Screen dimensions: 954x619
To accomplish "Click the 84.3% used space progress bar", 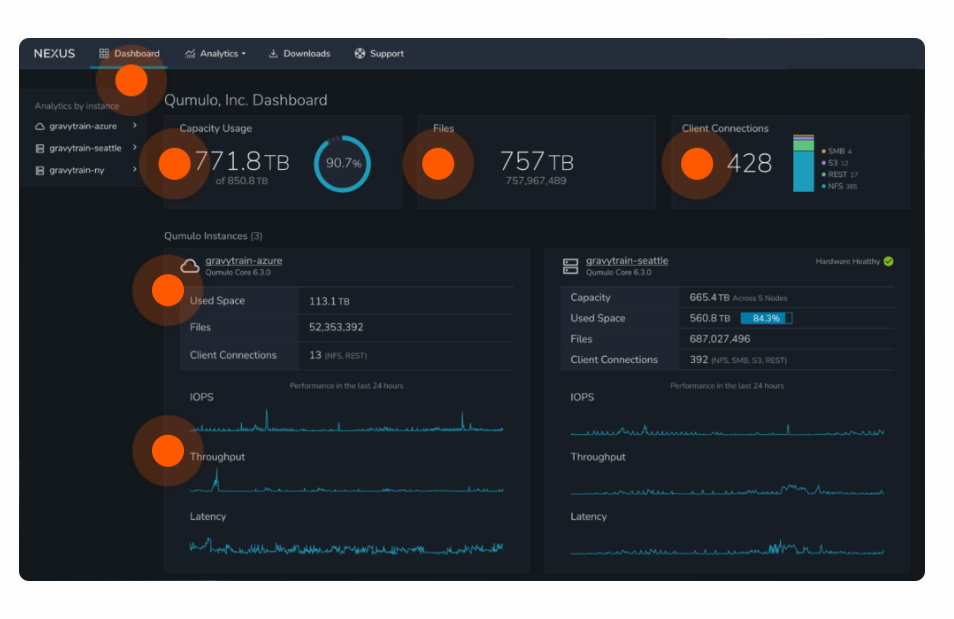I will coord(765,318).
